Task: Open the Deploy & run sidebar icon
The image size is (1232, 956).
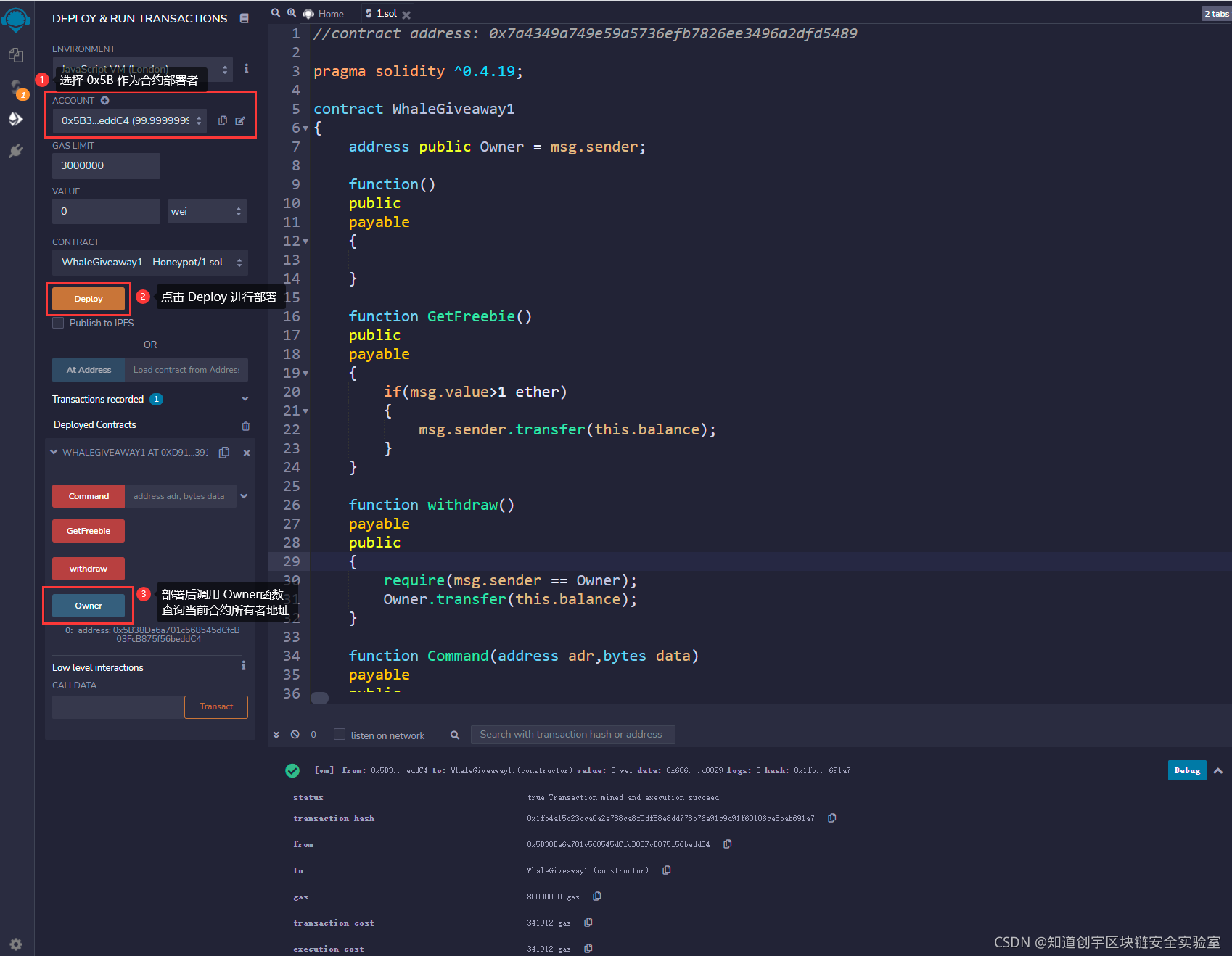Action: [16, 119]
